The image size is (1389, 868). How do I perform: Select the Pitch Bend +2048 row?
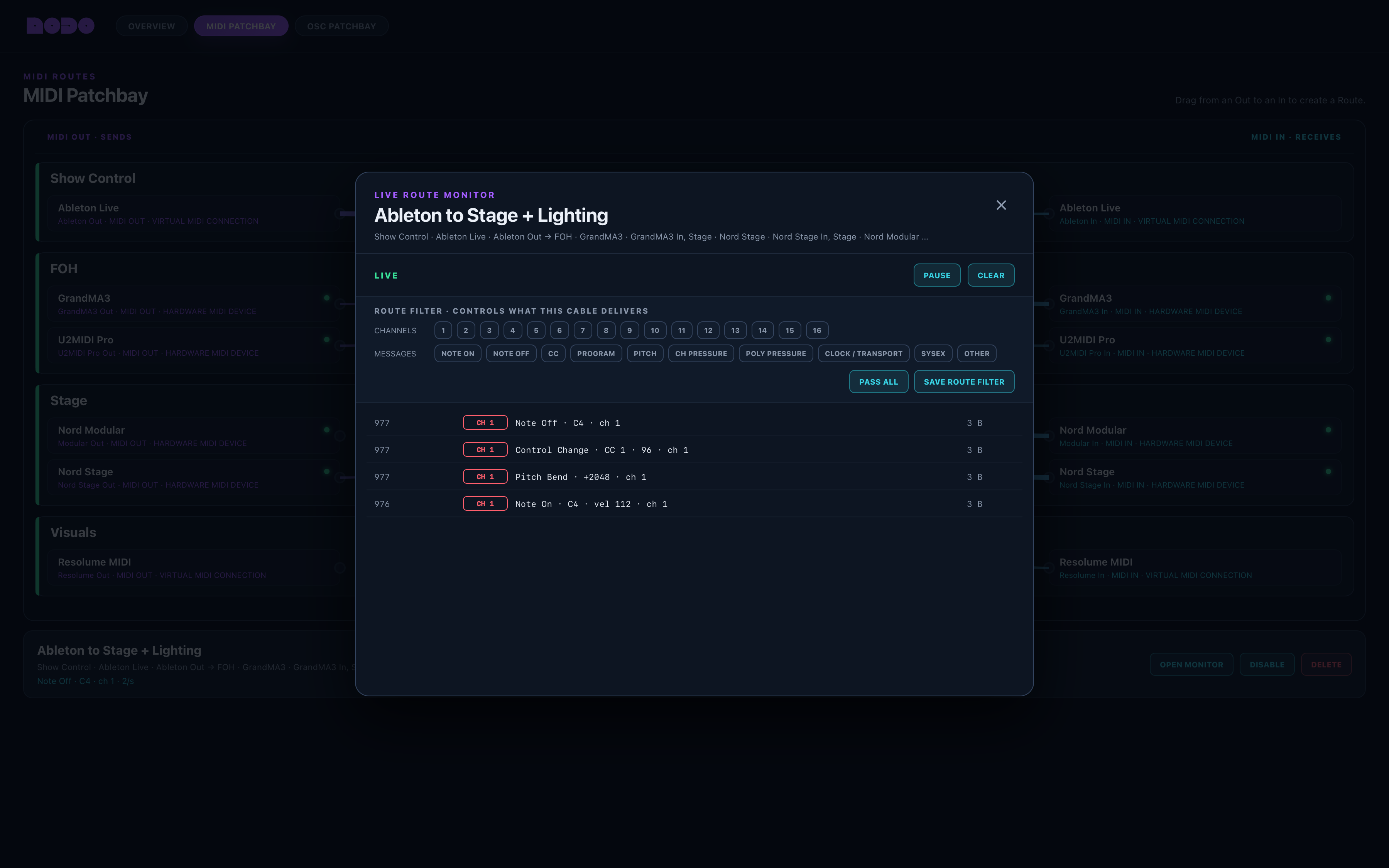[694, 476]
